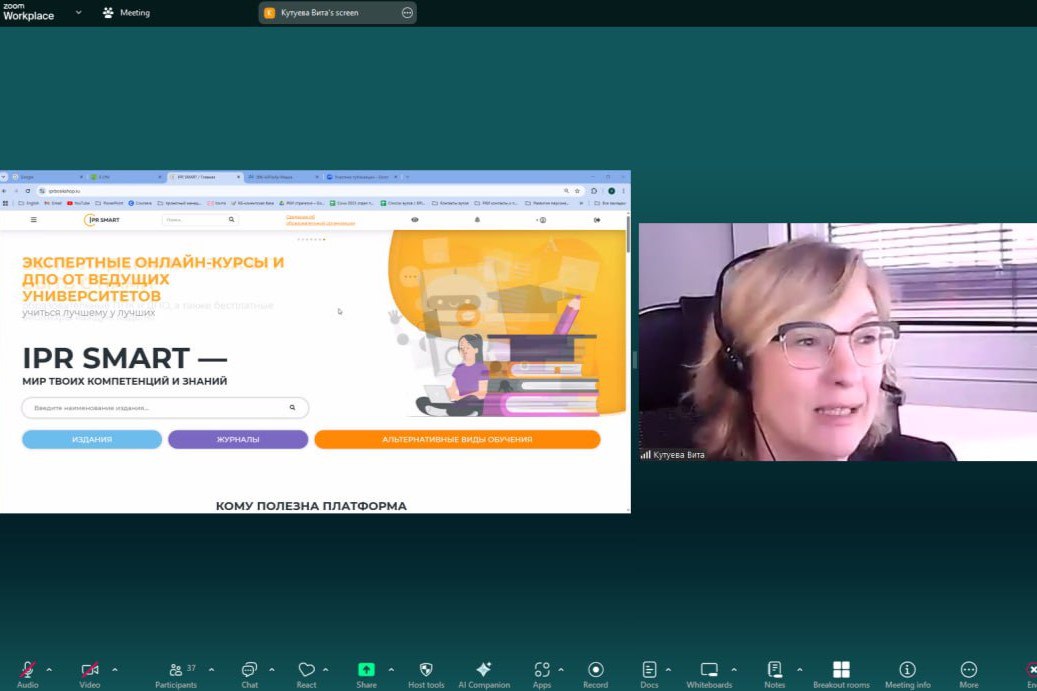Open the More menu in toolbar

[x=968, y=670]
